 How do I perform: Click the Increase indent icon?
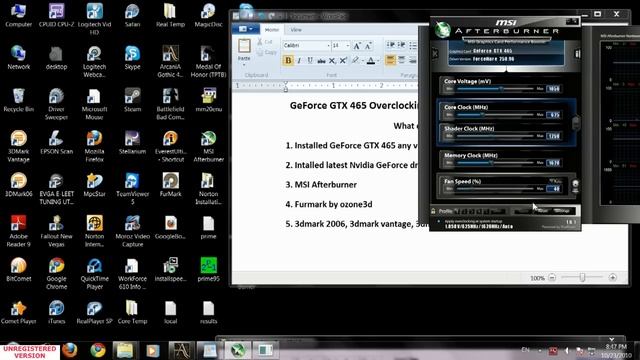(x=402, y=45)
